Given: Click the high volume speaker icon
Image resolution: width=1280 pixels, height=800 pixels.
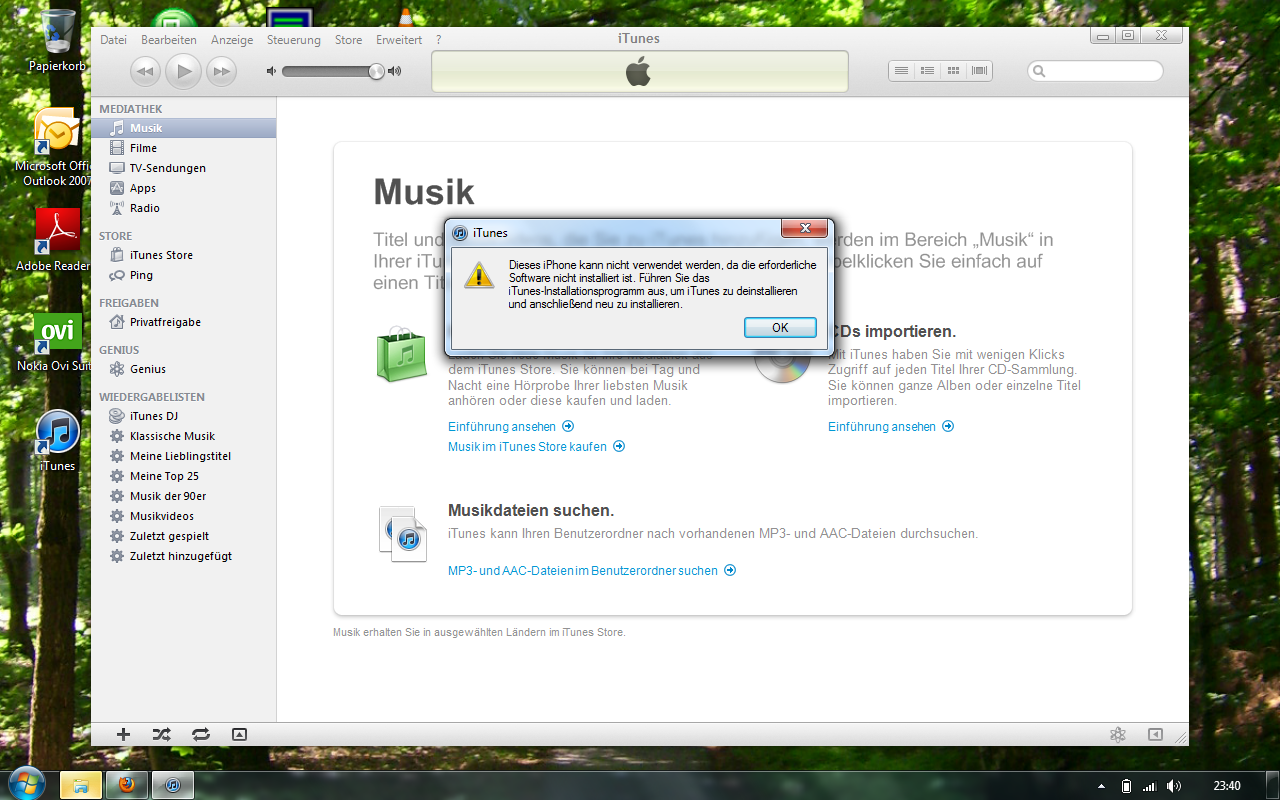Looking at the screenshot, I should tap(394, 71).
